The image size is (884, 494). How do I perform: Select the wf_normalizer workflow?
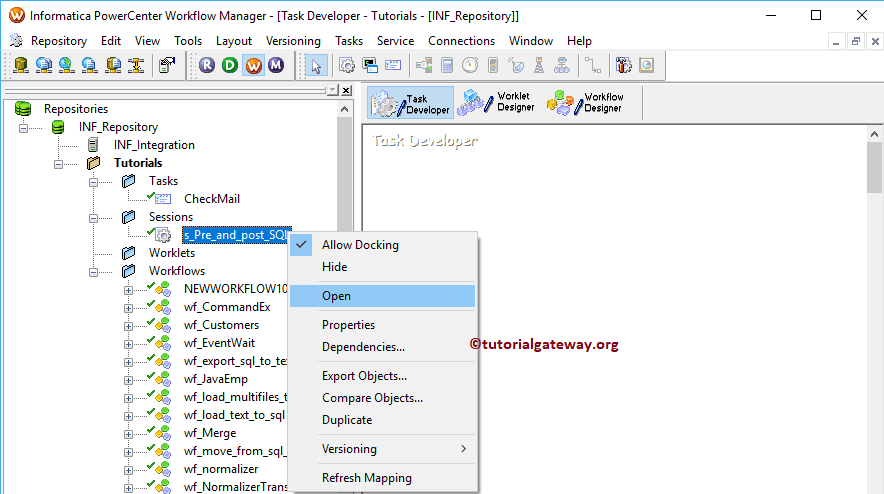(x=220, y=469)
